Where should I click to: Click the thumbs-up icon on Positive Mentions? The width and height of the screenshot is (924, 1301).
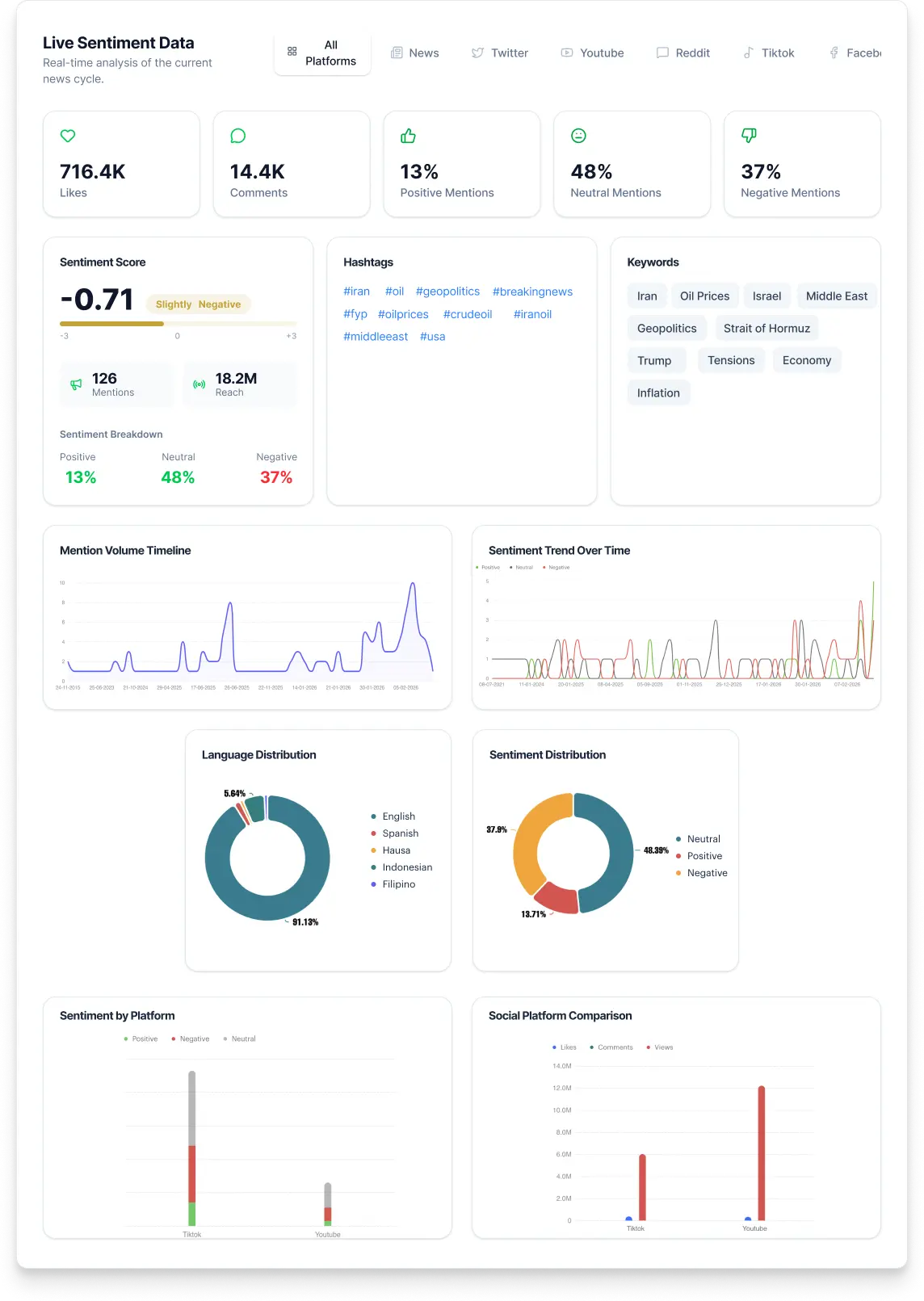pos(408,136)
